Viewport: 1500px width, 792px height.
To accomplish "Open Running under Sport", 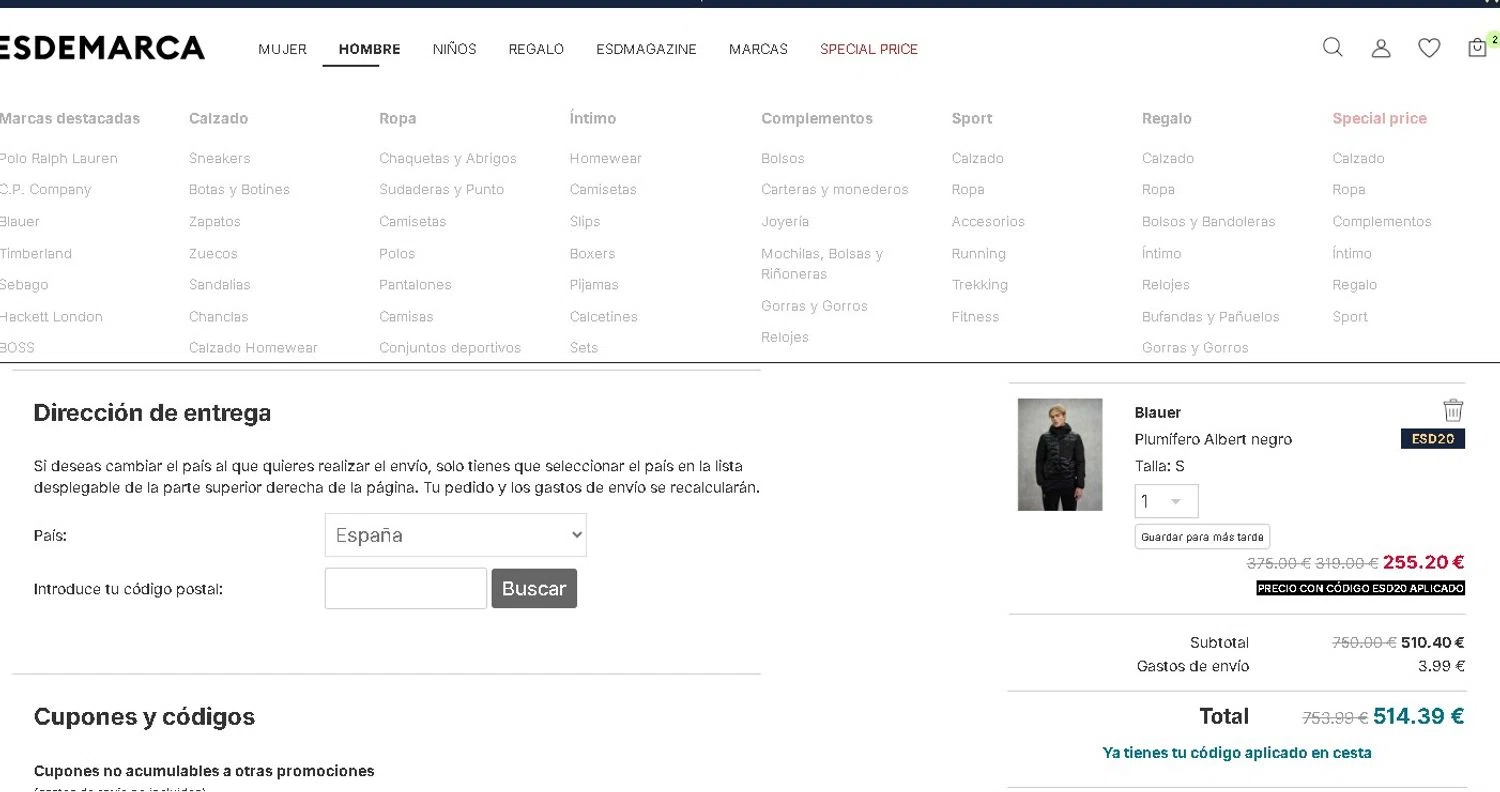I will [x=978, y=253].
